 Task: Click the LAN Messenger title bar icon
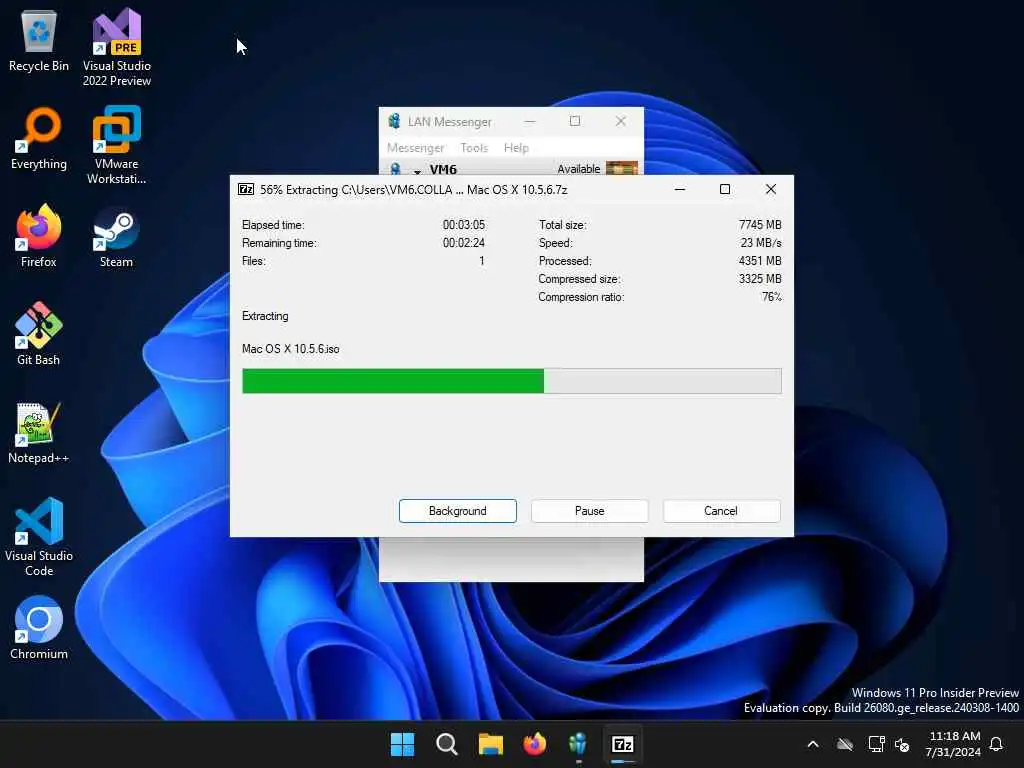[x=394, y=121]
